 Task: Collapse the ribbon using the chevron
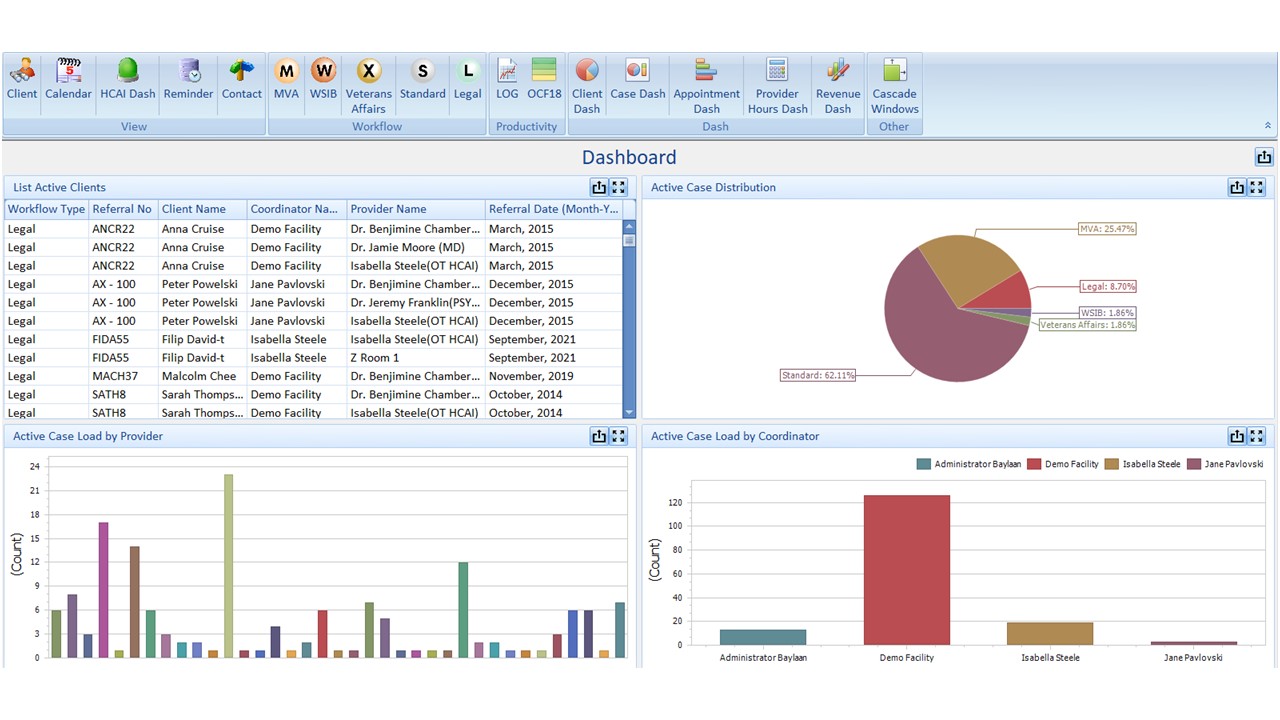(1268, 125)
